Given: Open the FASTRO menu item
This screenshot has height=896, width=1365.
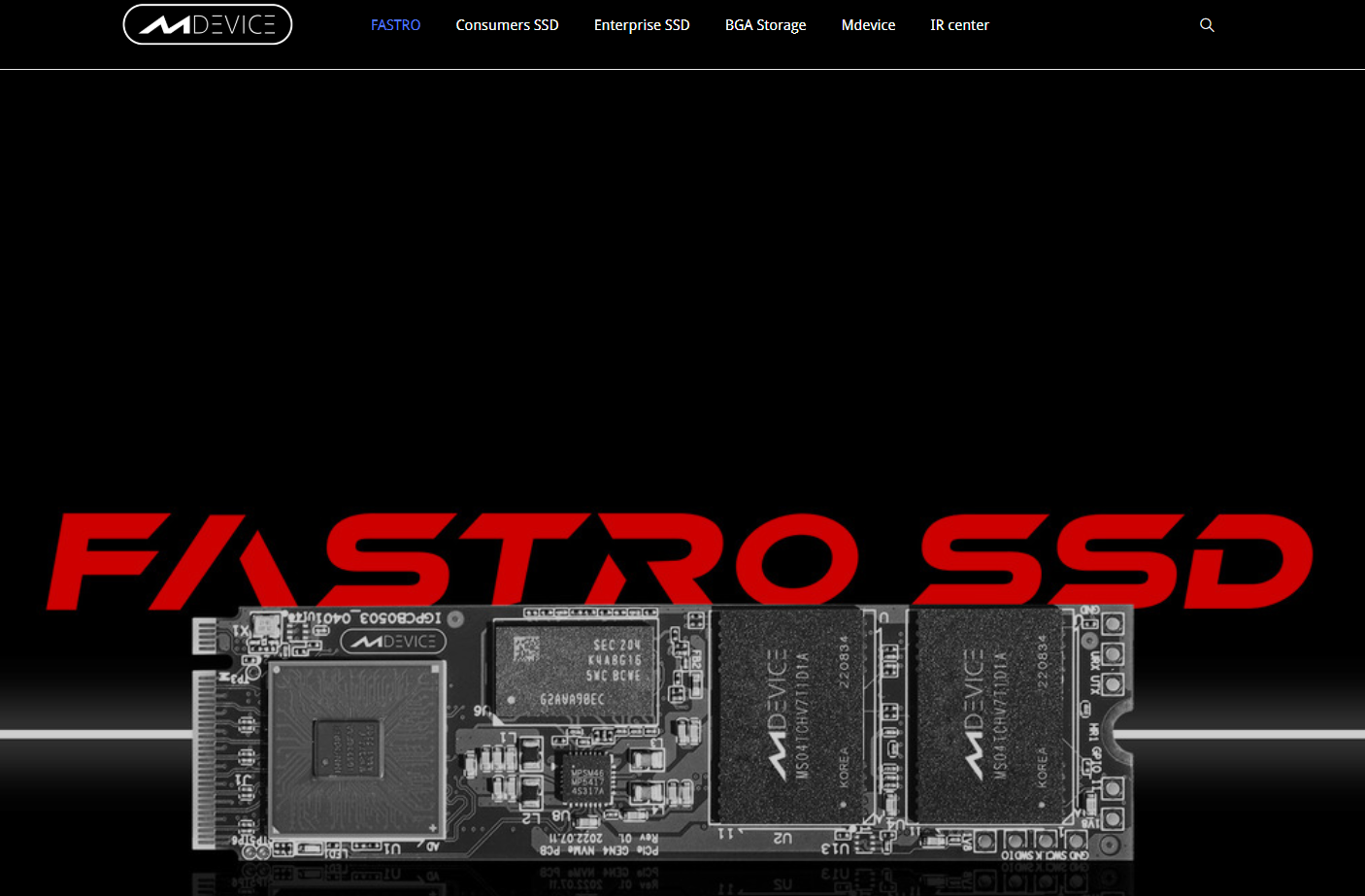Looking at the screenshot, I should (x=396, y=25).
